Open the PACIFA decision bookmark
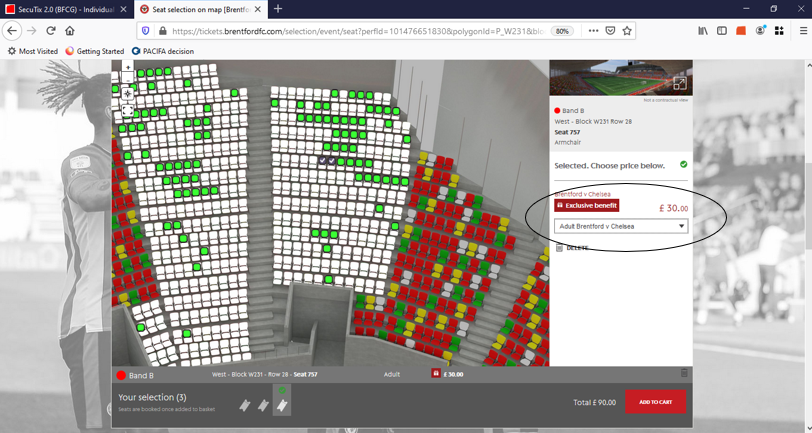Screen dimensions: 812x433 163,51
